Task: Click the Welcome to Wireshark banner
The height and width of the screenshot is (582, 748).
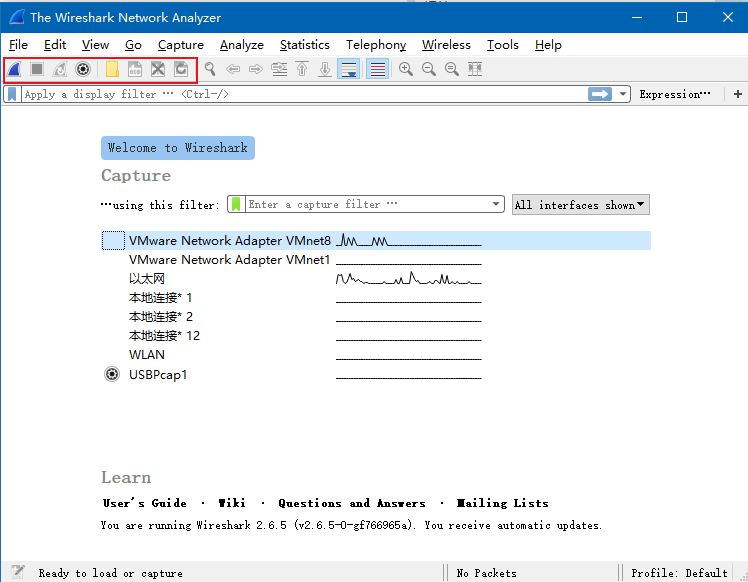Action: [x=178, y=148]
